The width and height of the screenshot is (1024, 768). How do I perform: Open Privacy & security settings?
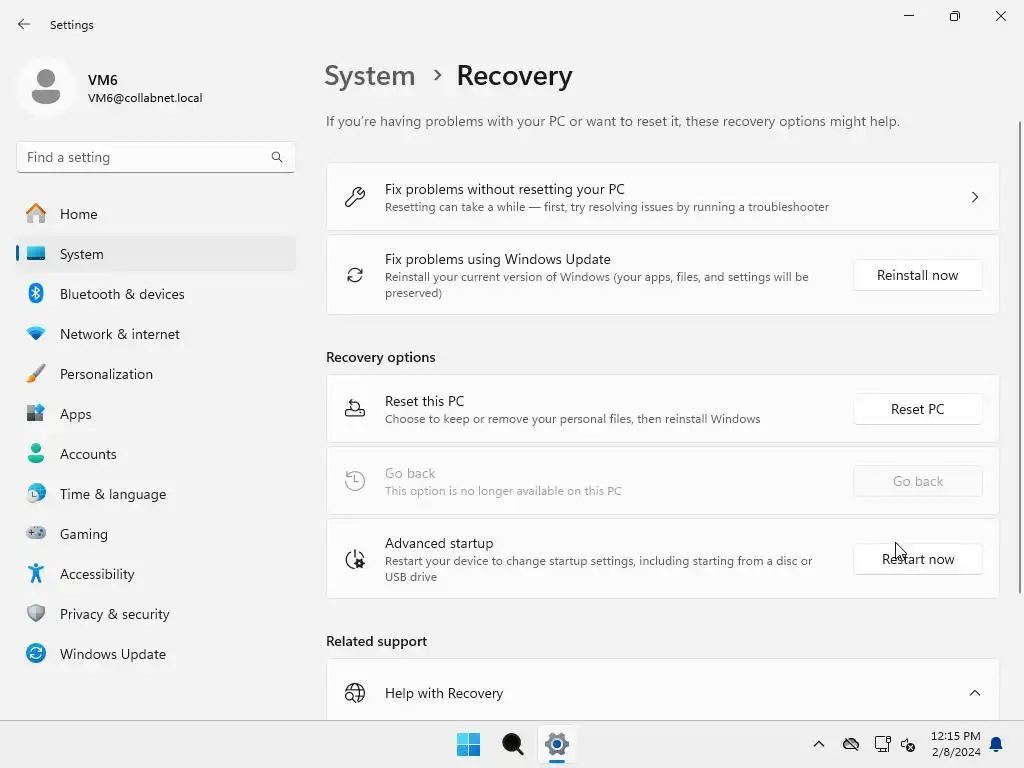point(156,614)
